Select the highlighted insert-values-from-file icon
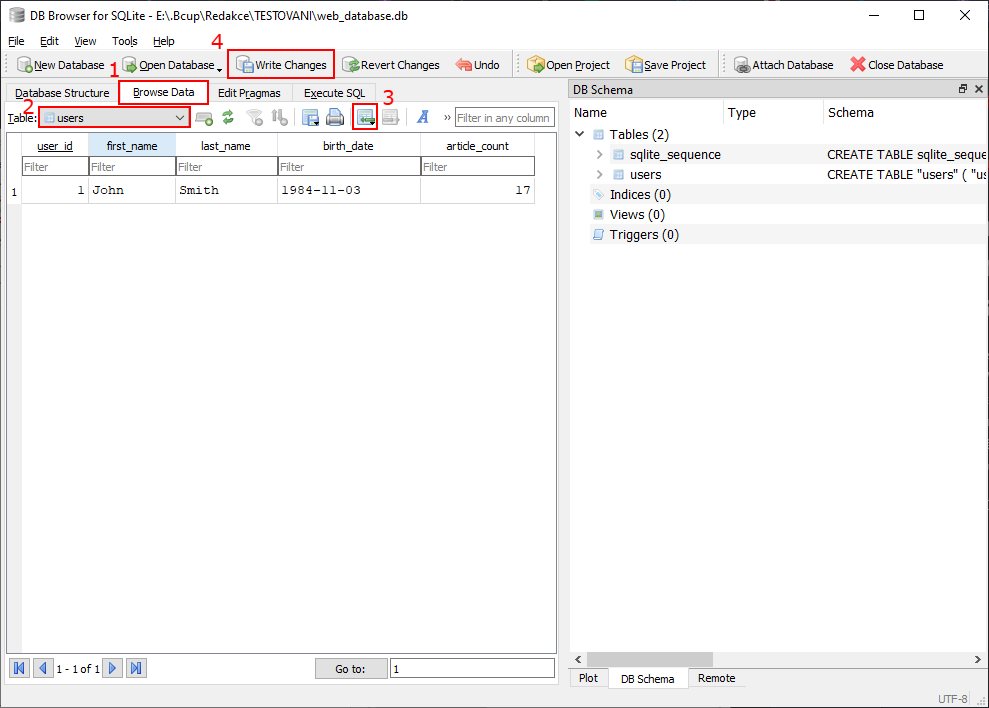989x708 pixels. point(364,117)
